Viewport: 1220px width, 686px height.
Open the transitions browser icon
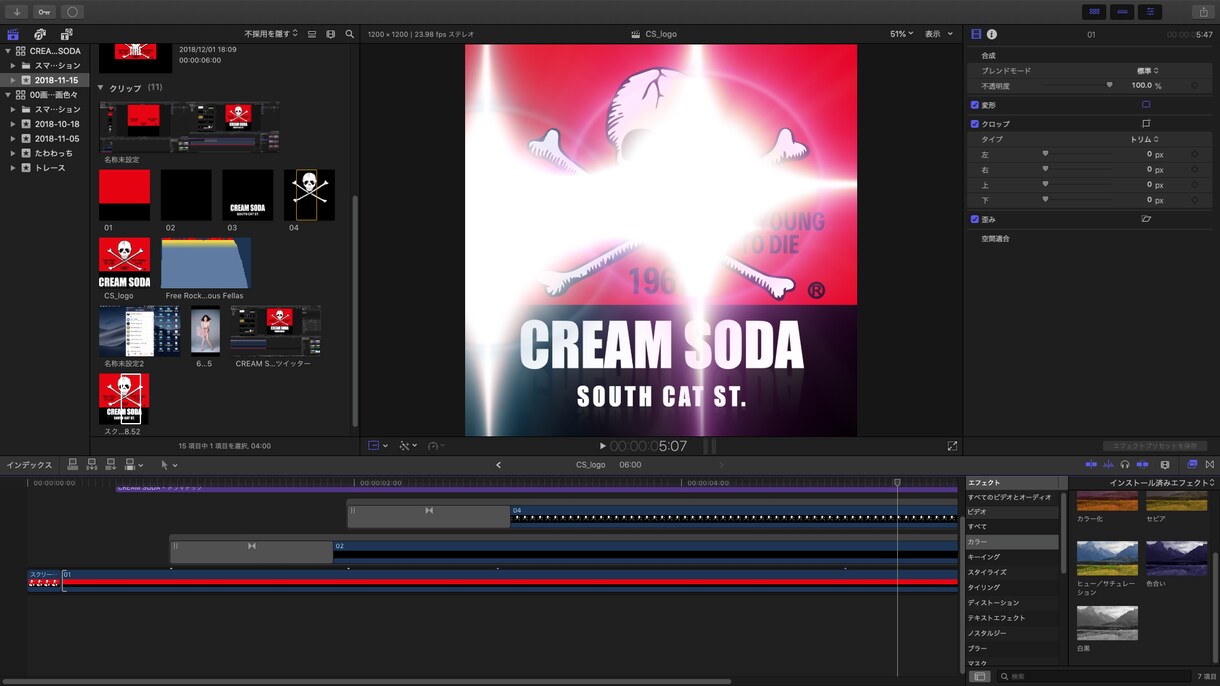1210,465
